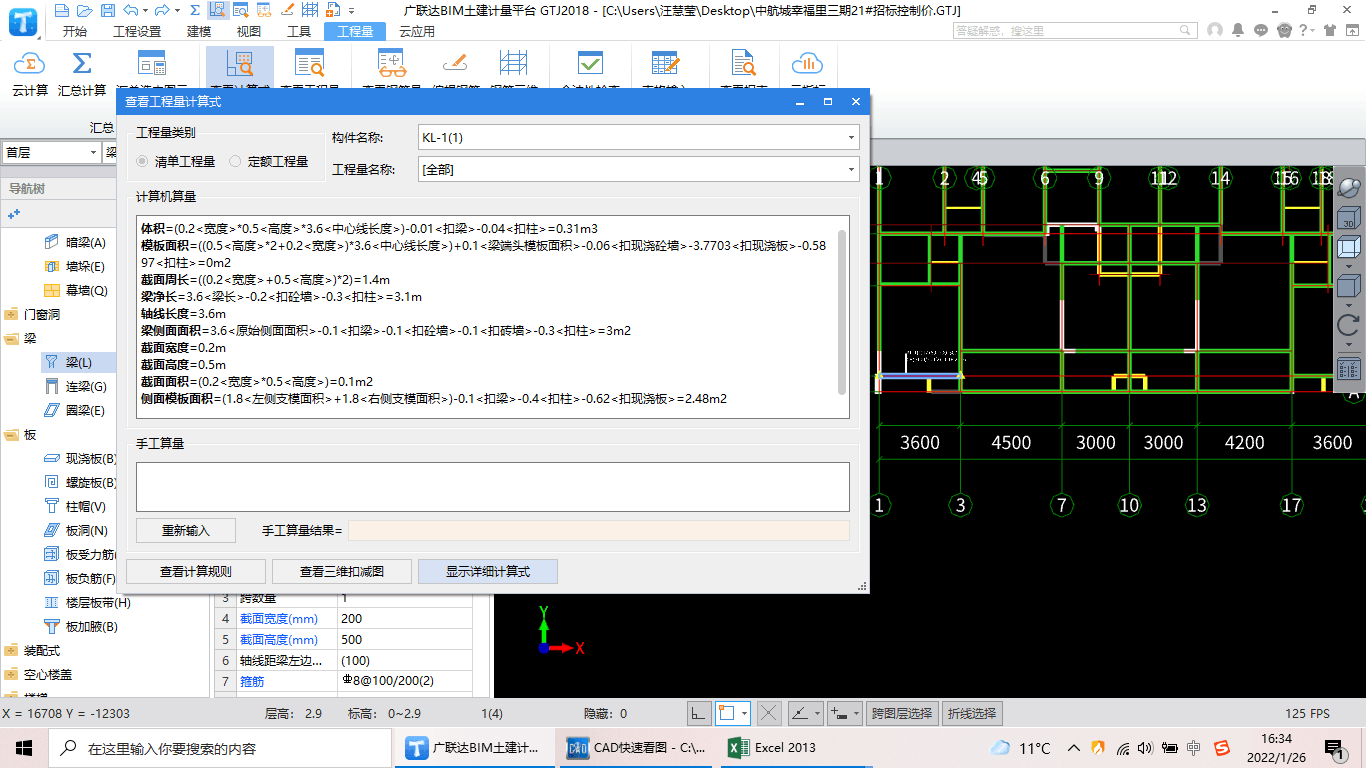Click the orthogonal mode icon in status bar
The height and width of the screenshot is (768, 1366).
(699, 713)
